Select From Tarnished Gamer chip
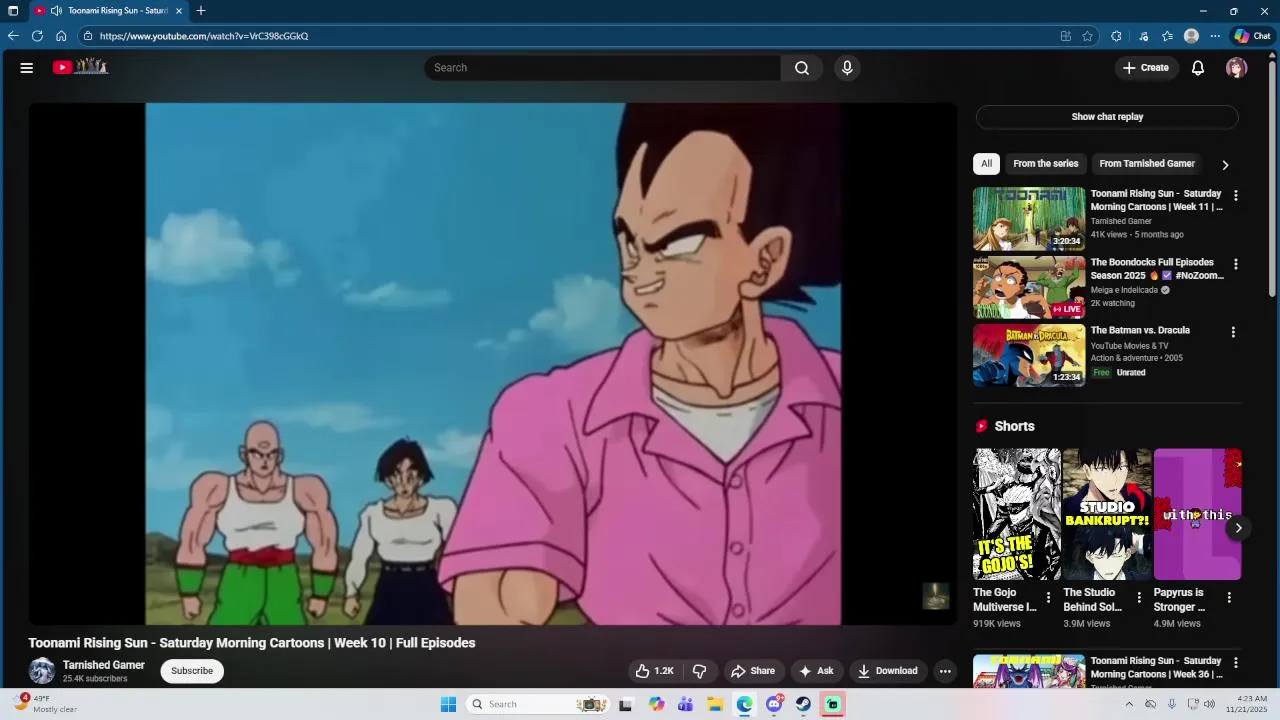 tap(1147, 164)
